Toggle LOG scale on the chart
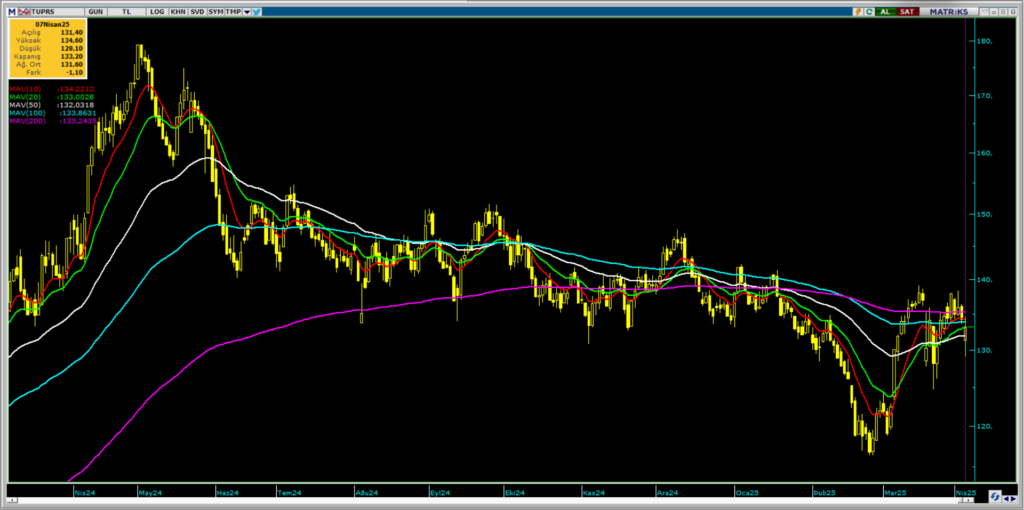This screenshot has width=1024, height=510. [x=157, y=11]
